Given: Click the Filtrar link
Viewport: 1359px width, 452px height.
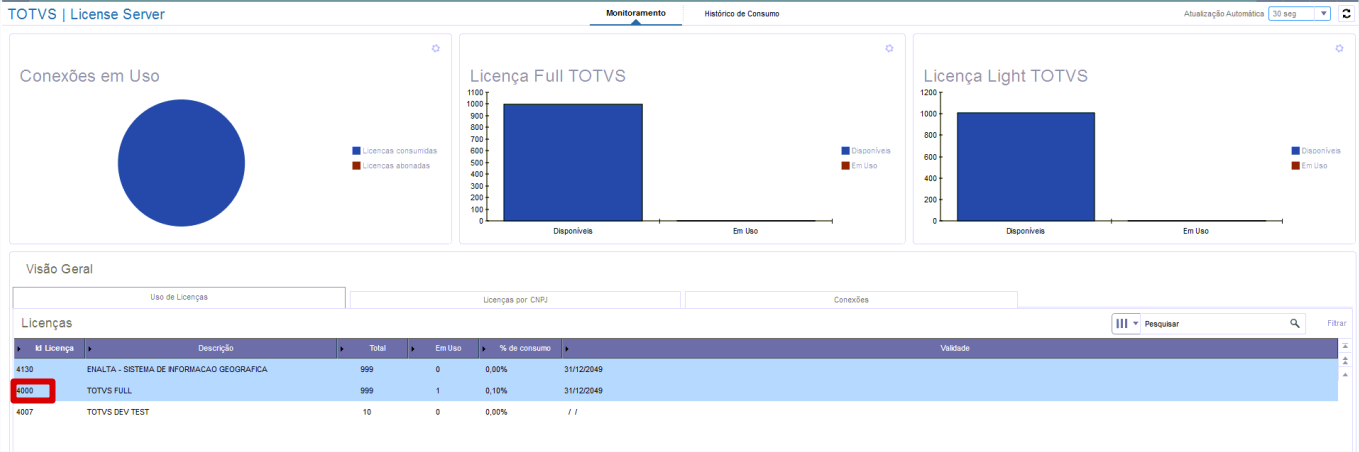Looking at the screenshot, I should point(1337,324).
